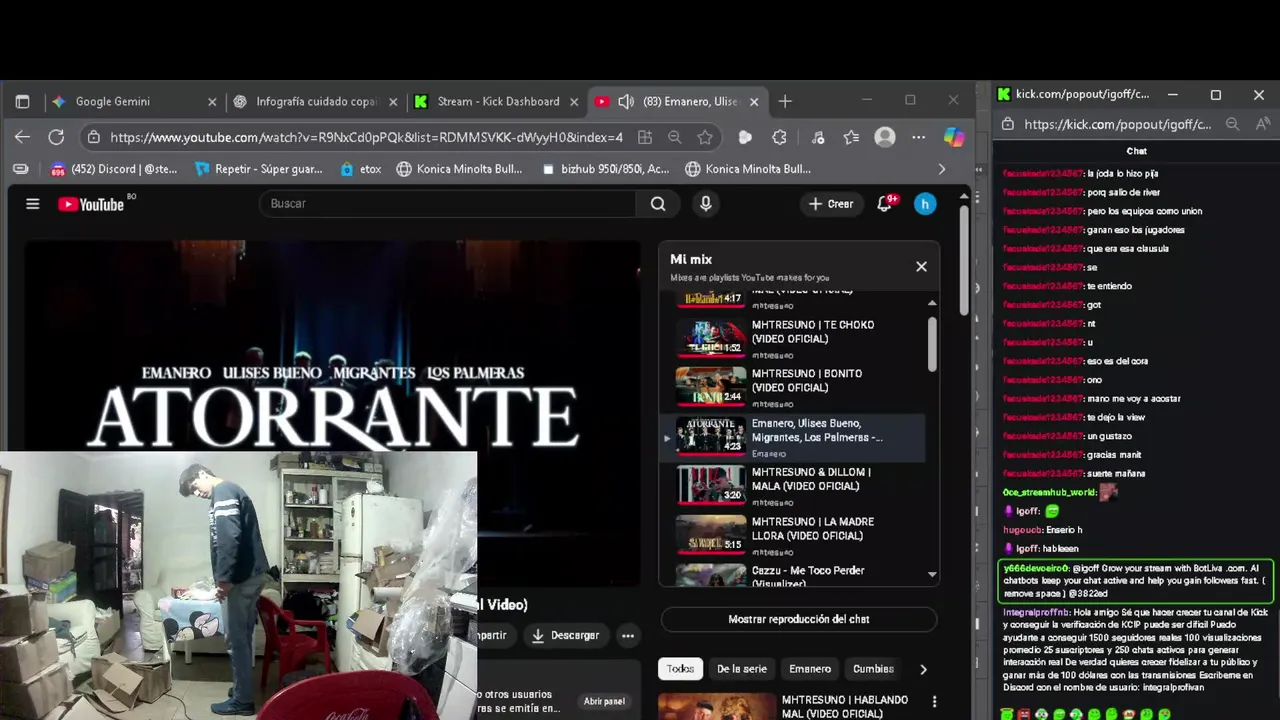Image resolution: width=1280 pixels, height=720 pixels.
Task: Click the Read aloud icon in Kick window
Action: click(1263, 124)
